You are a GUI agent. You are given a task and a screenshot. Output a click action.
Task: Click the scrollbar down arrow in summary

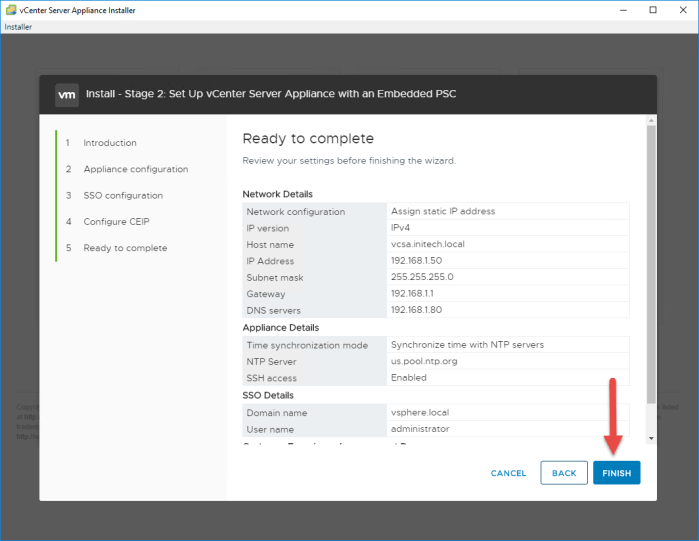coord(651,437)
